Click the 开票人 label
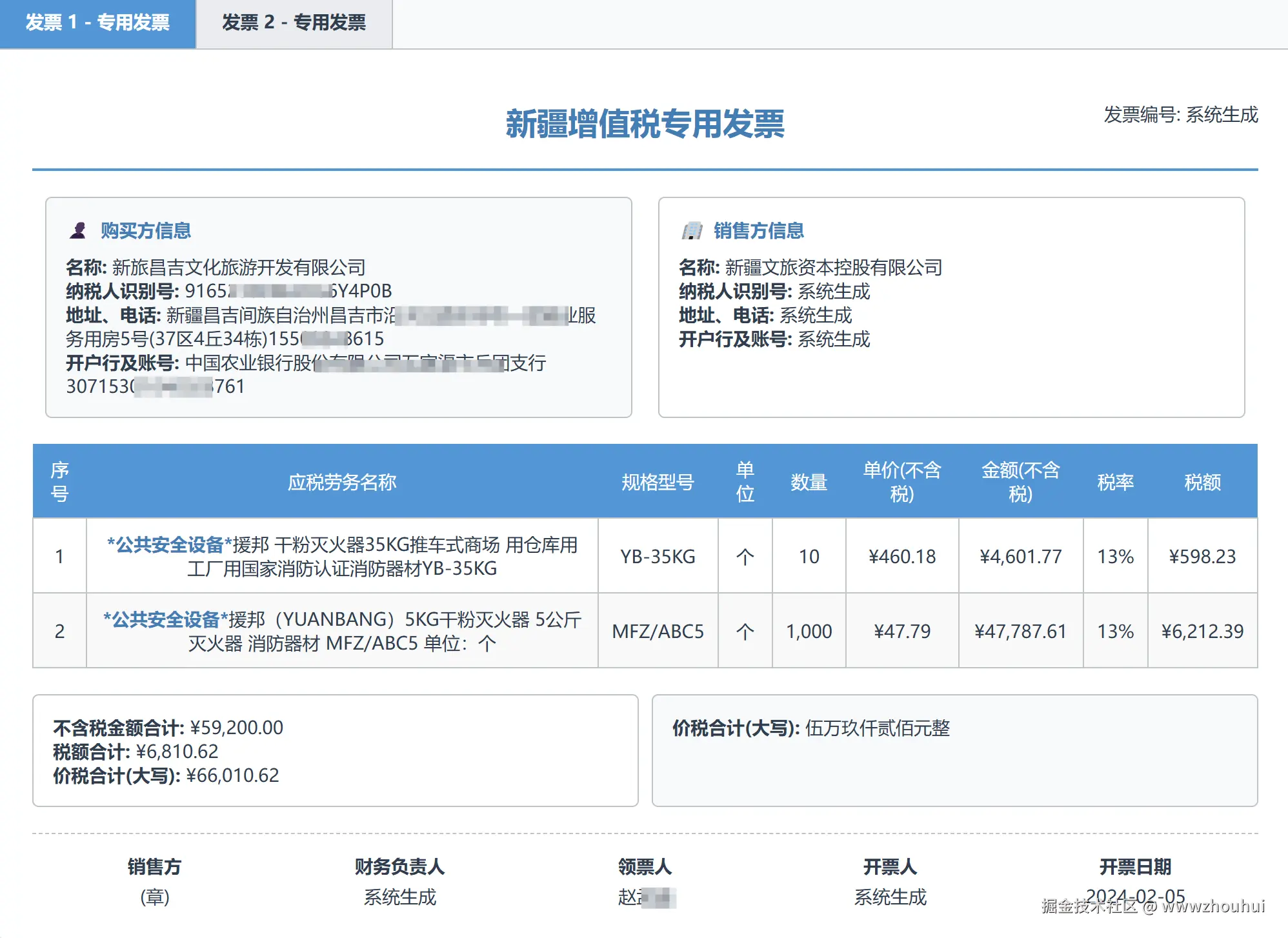The image size is (1288, 938). click(890, 866)
